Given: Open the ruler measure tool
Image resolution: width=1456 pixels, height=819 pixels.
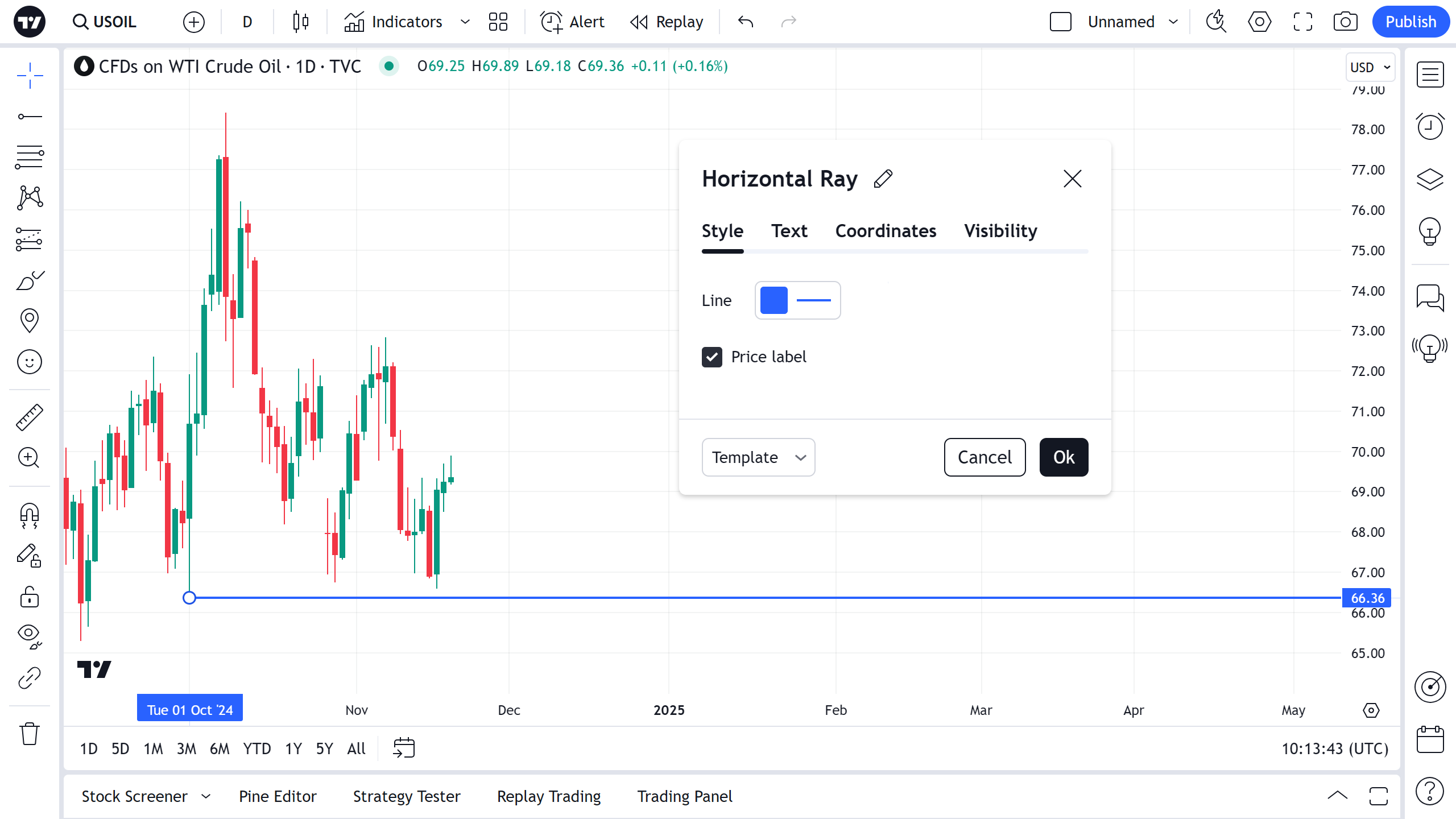Looking at the screenshot, I should click(29, 417).
